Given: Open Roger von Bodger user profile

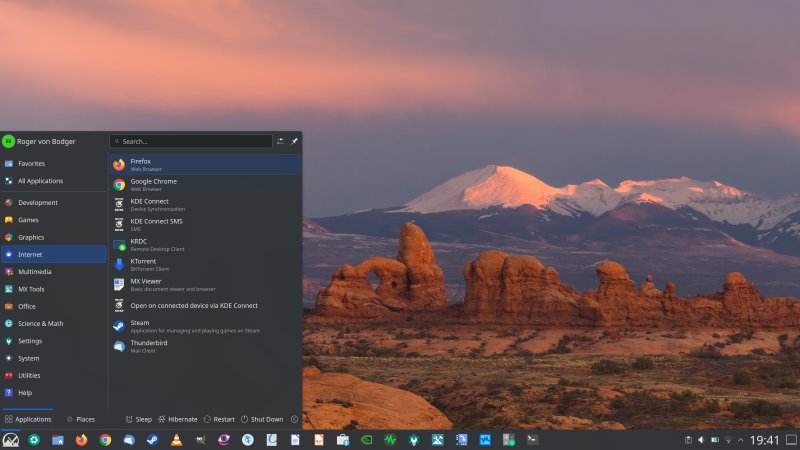Looking at the screenshot, I should click(40, 141).
